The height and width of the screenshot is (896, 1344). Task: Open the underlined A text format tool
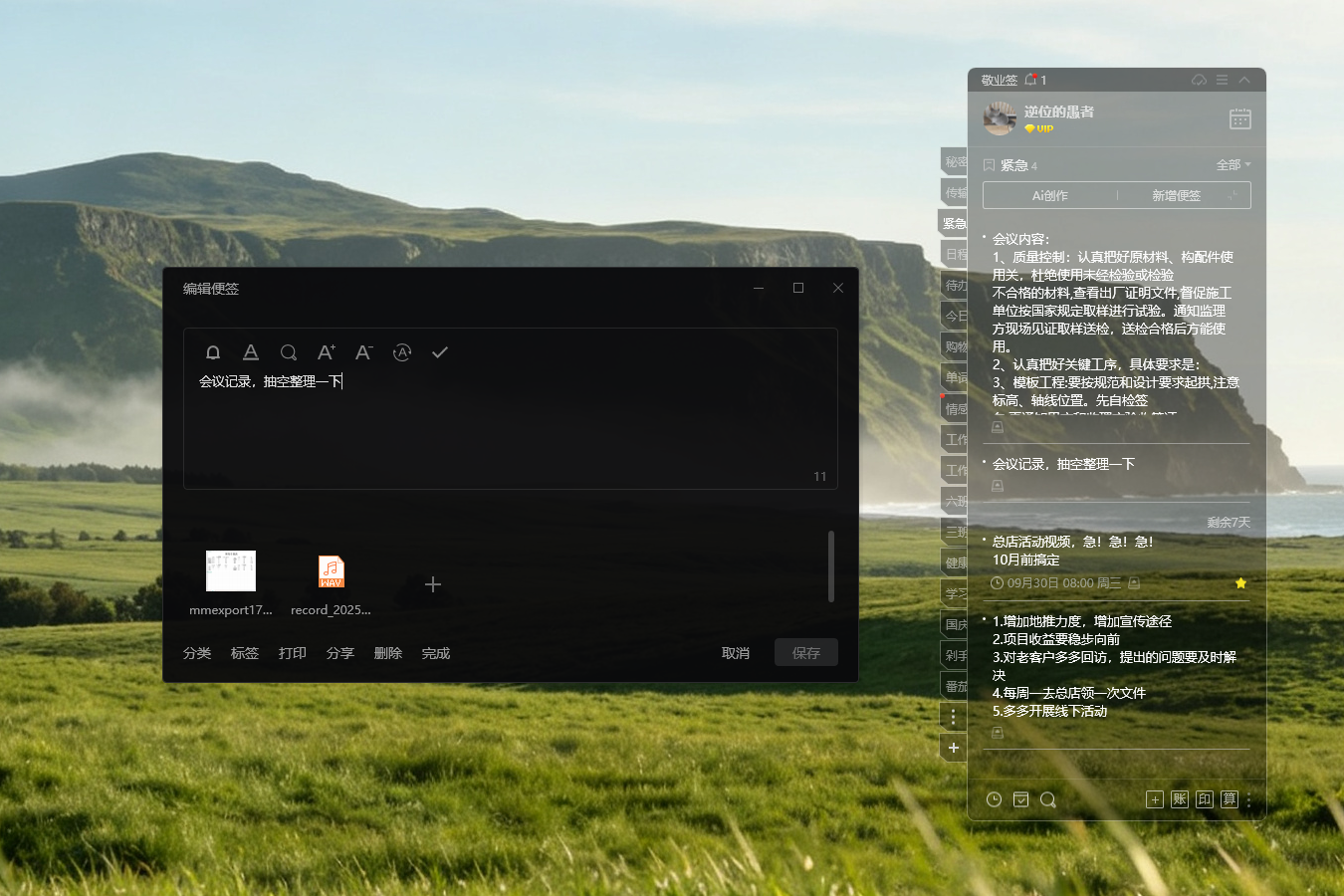251,352
